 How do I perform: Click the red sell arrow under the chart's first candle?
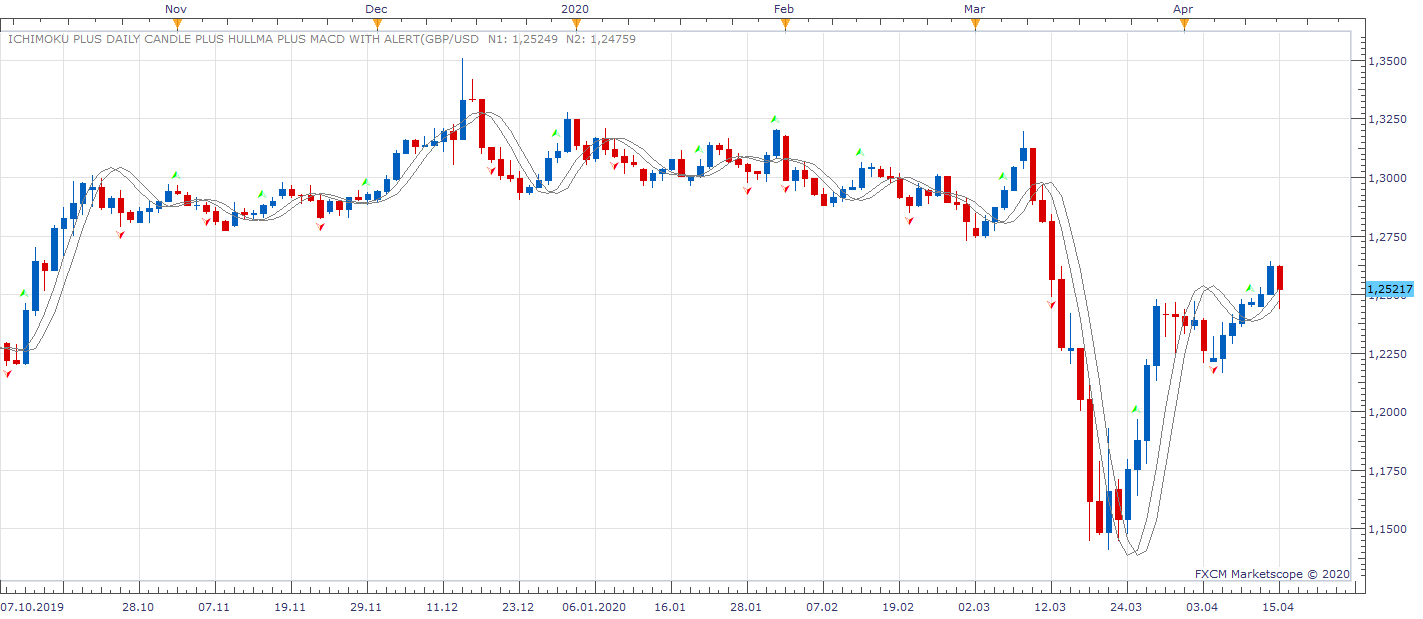pyautogui.click(x=7, y=373)
